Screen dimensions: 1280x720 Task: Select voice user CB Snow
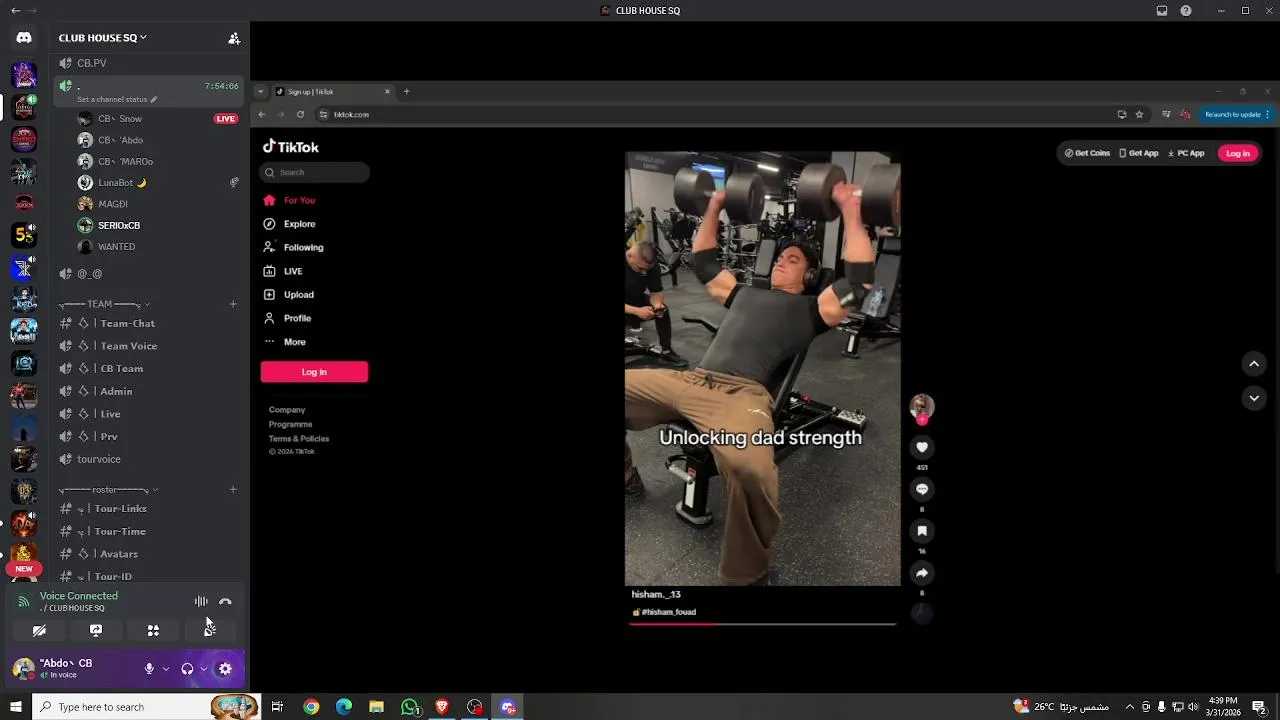158,119
